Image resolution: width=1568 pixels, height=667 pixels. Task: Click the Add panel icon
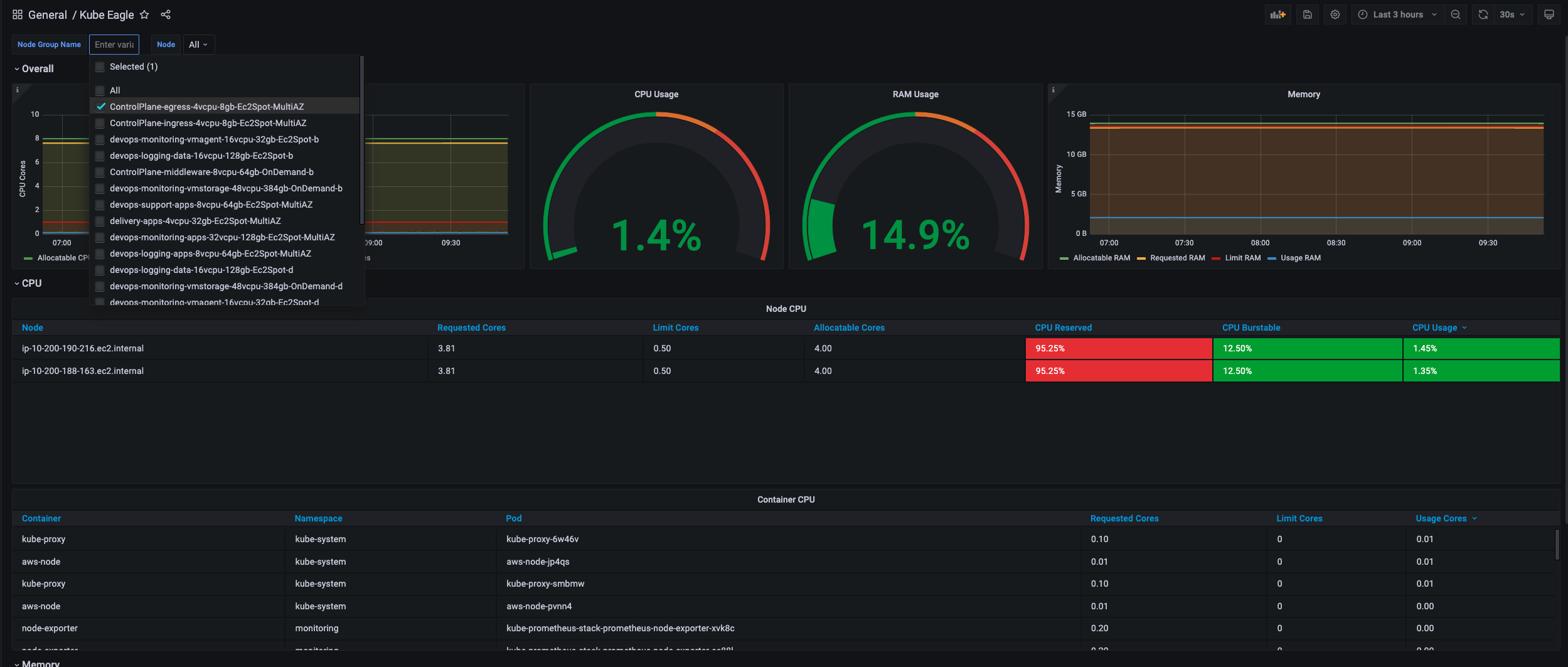point(1278,14)
